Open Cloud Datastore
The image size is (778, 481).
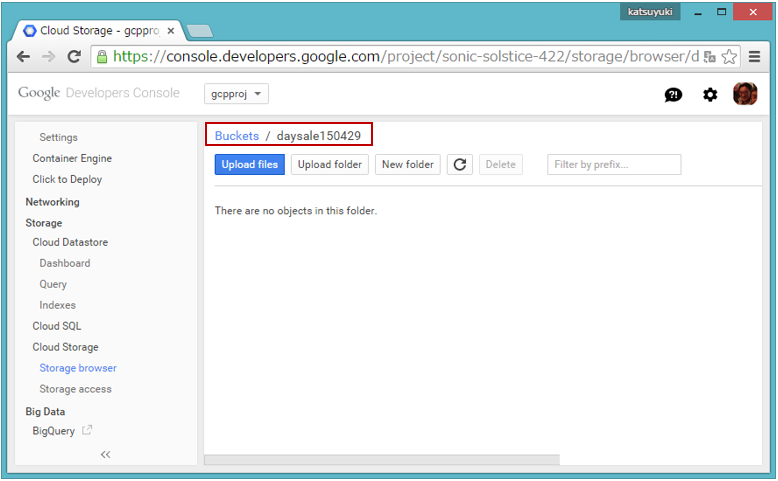click(x=70, y=242)
